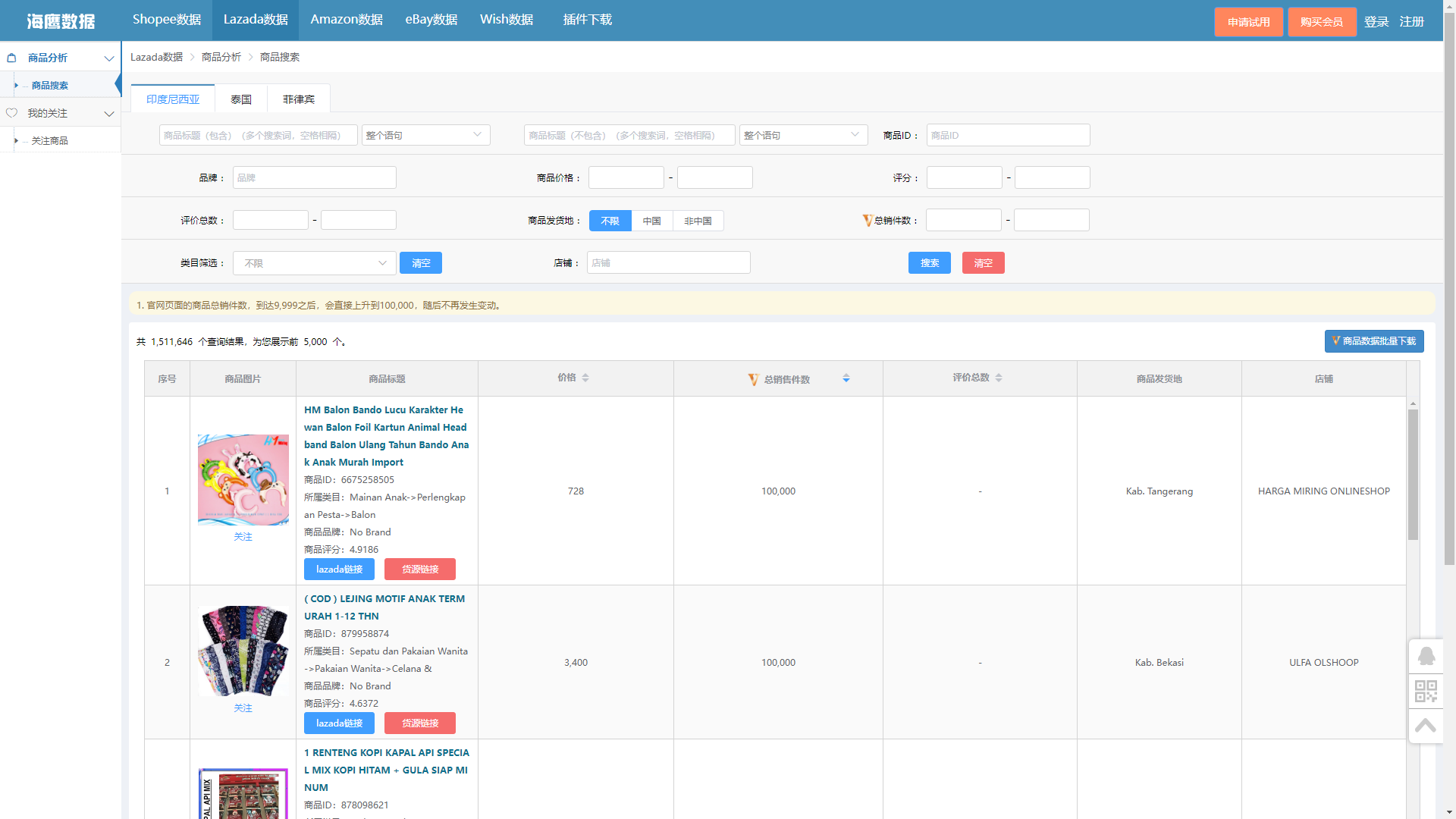The width and height of the screenshot is (1456, 819).
Task: Collapse the 商品分析 sidebar section
Action: click(108, 58)
